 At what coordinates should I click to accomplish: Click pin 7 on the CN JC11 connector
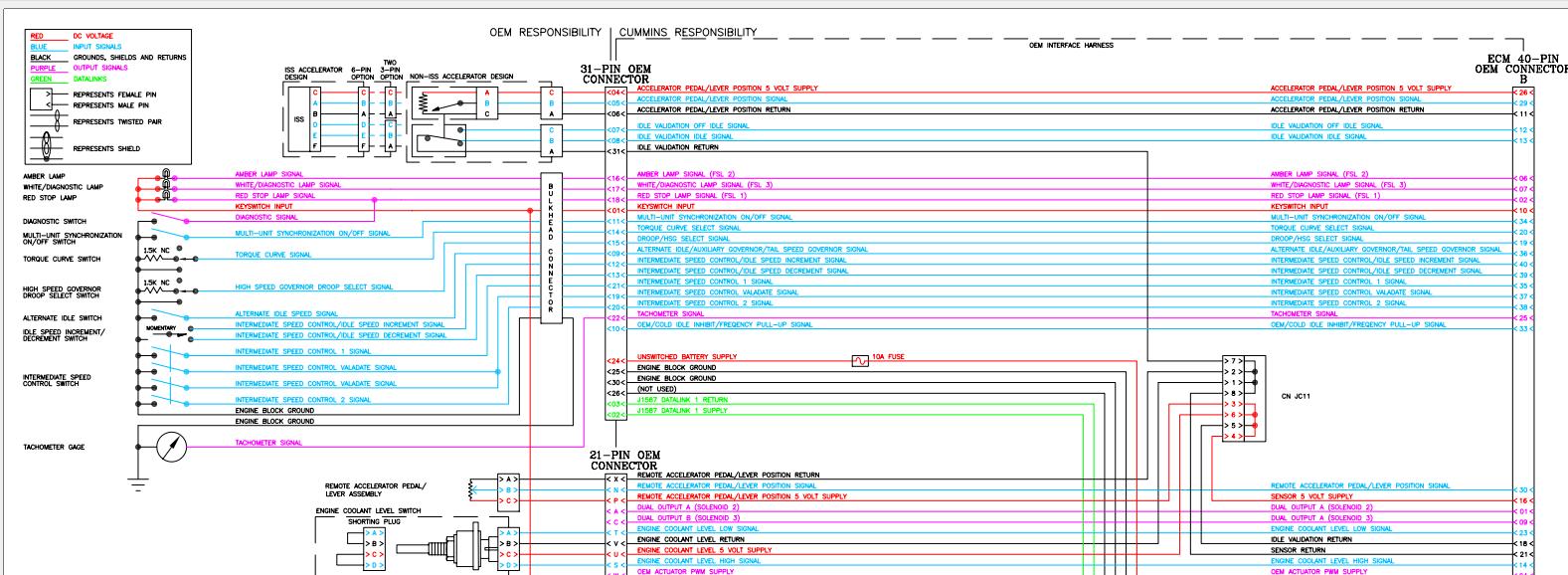(1234, 361)
